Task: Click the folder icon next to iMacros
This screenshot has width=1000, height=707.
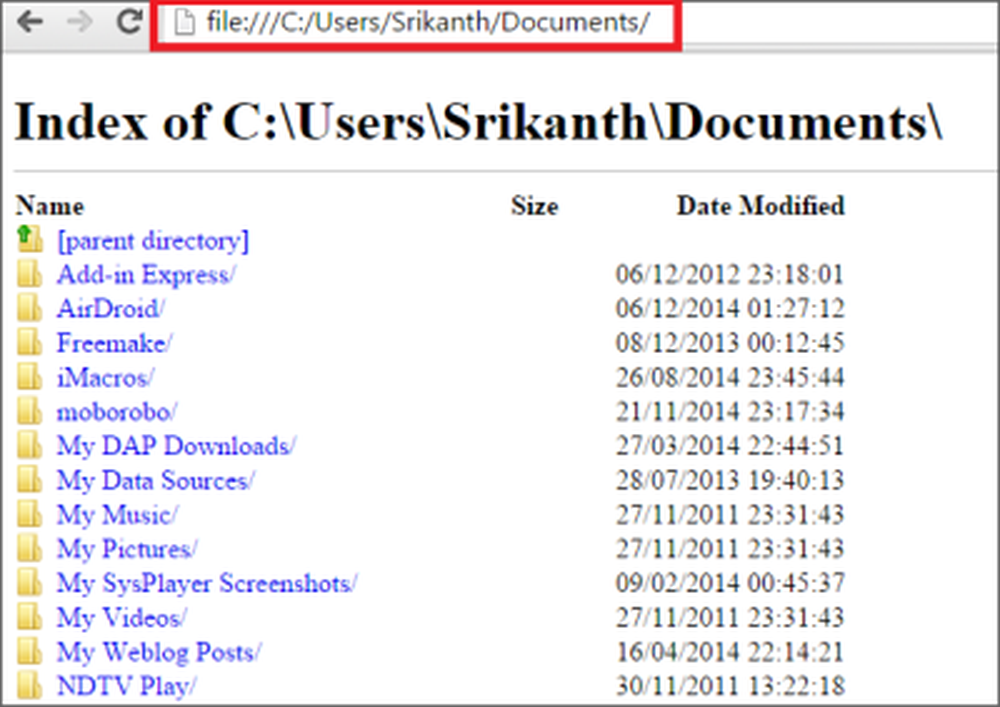Action: tap(30, 377)
